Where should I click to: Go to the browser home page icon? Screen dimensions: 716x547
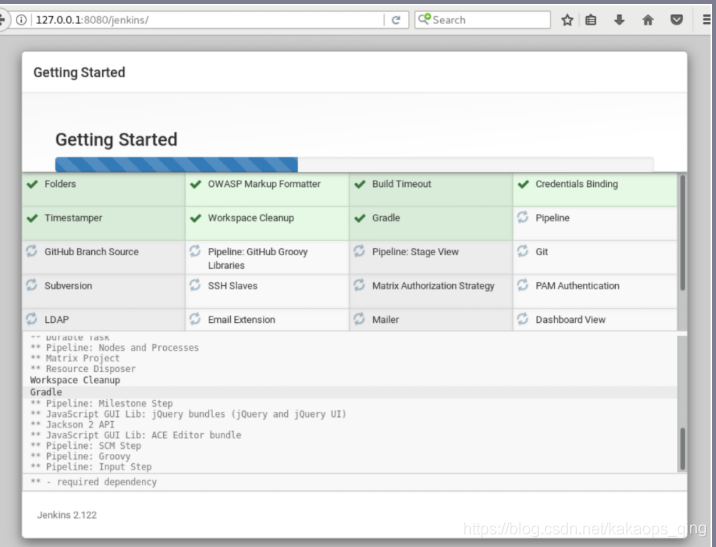(648, 20)
